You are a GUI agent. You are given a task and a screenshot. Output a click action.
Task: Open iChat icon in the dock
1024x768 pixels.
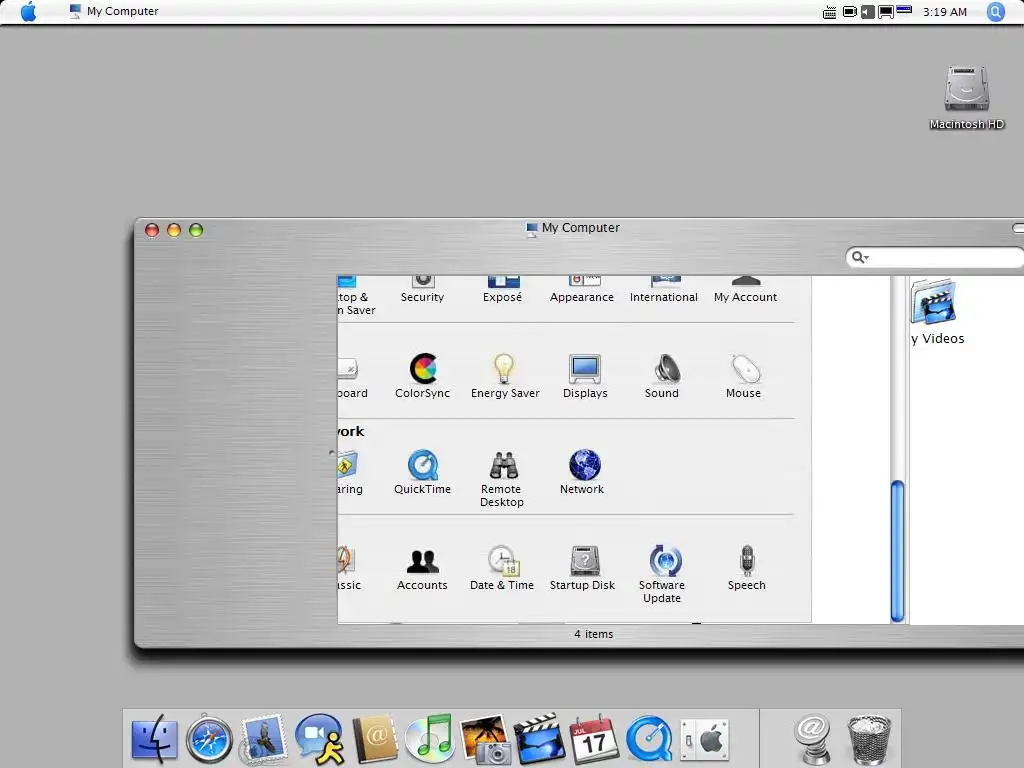point(319,739)
